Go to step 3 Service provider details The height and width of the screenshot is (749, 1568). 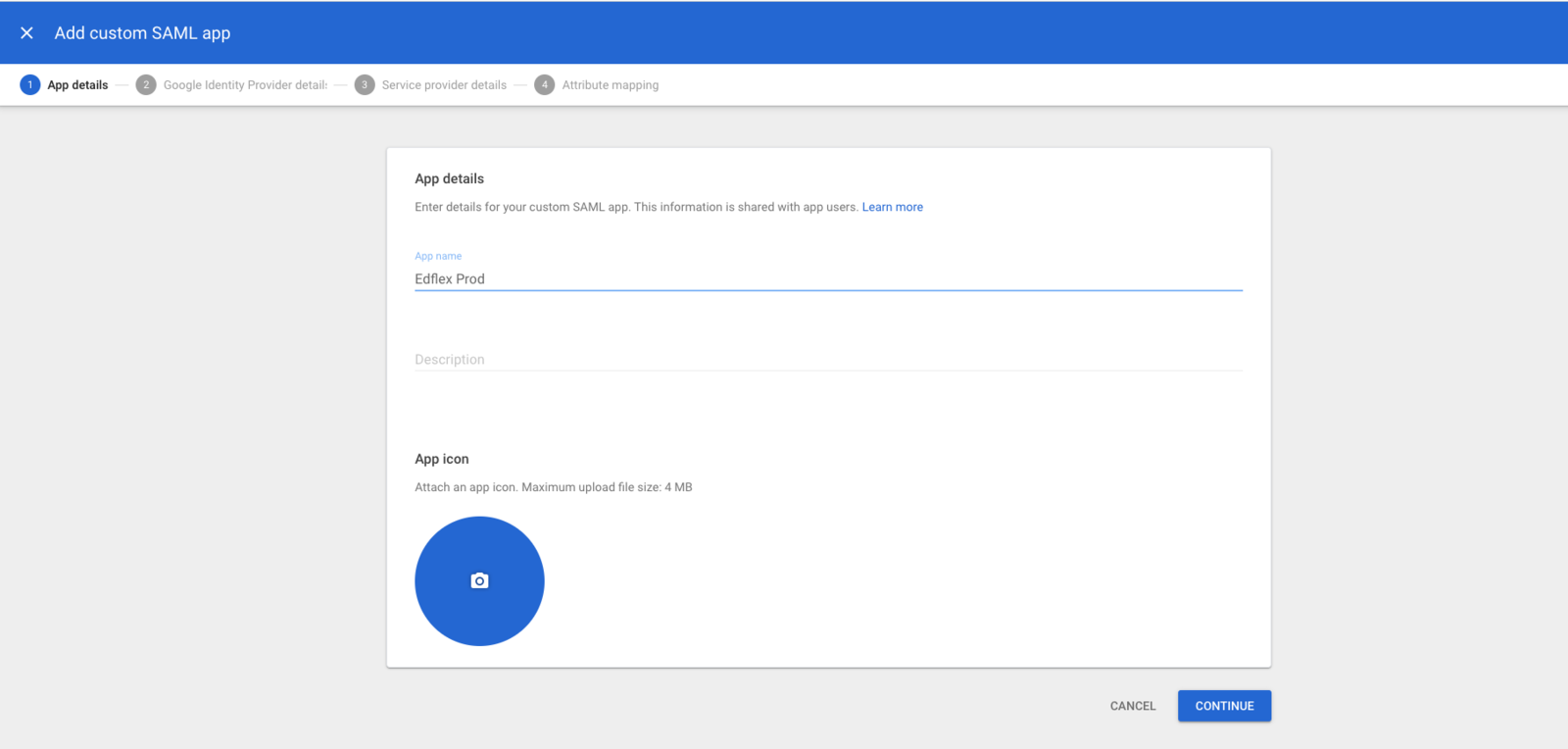(x=431, y=85)
